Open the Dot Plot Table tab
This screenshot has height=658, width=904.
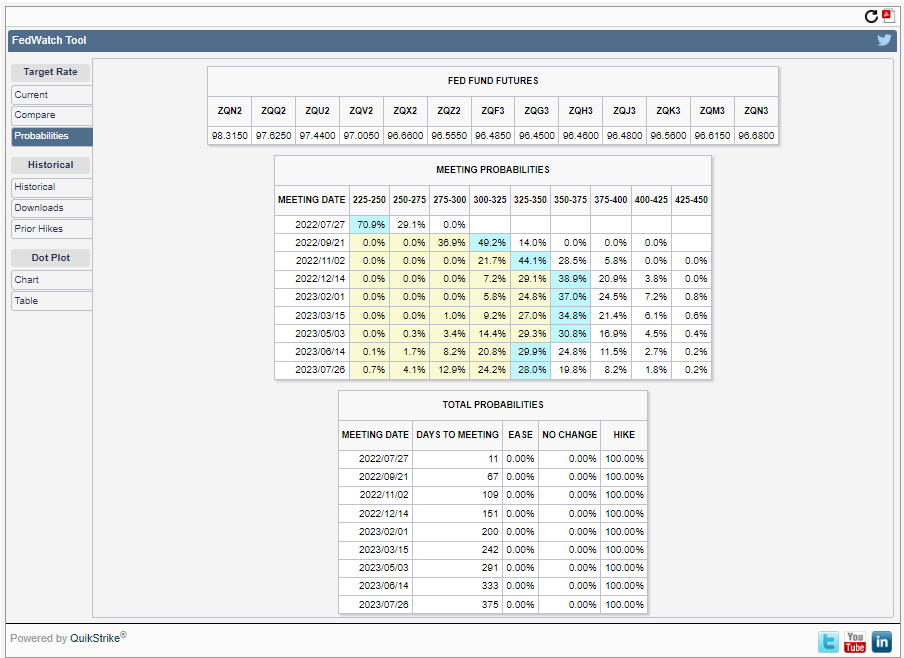tap(52, 301)
